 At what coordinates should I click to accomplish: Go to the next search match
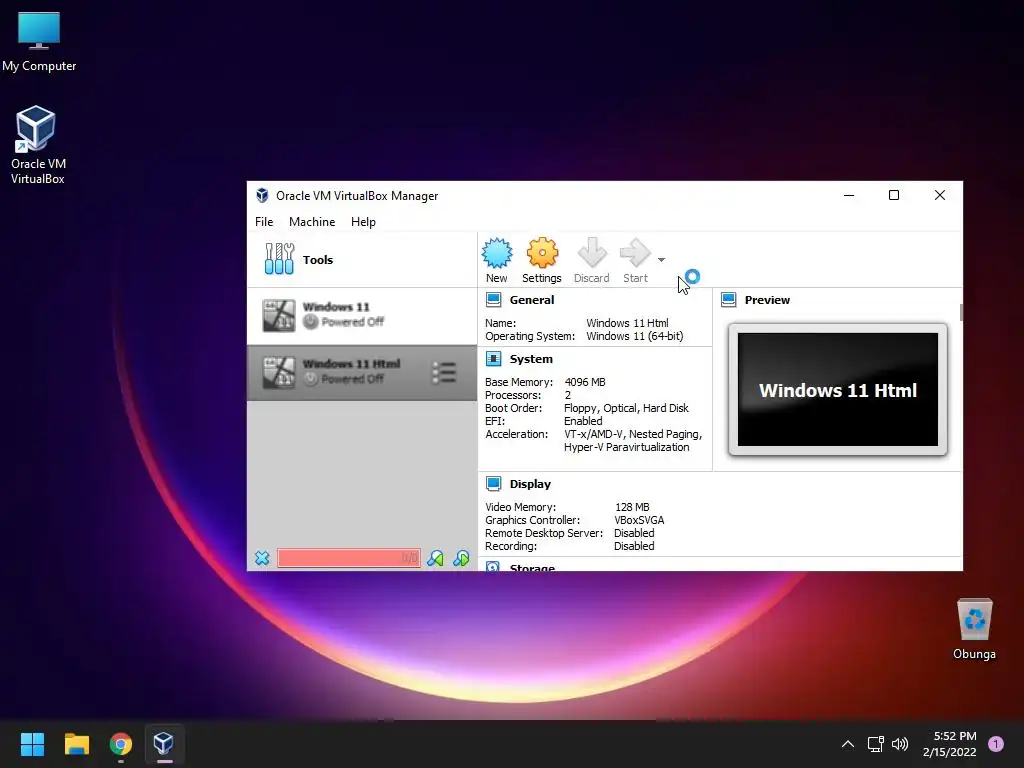[461, 558]
